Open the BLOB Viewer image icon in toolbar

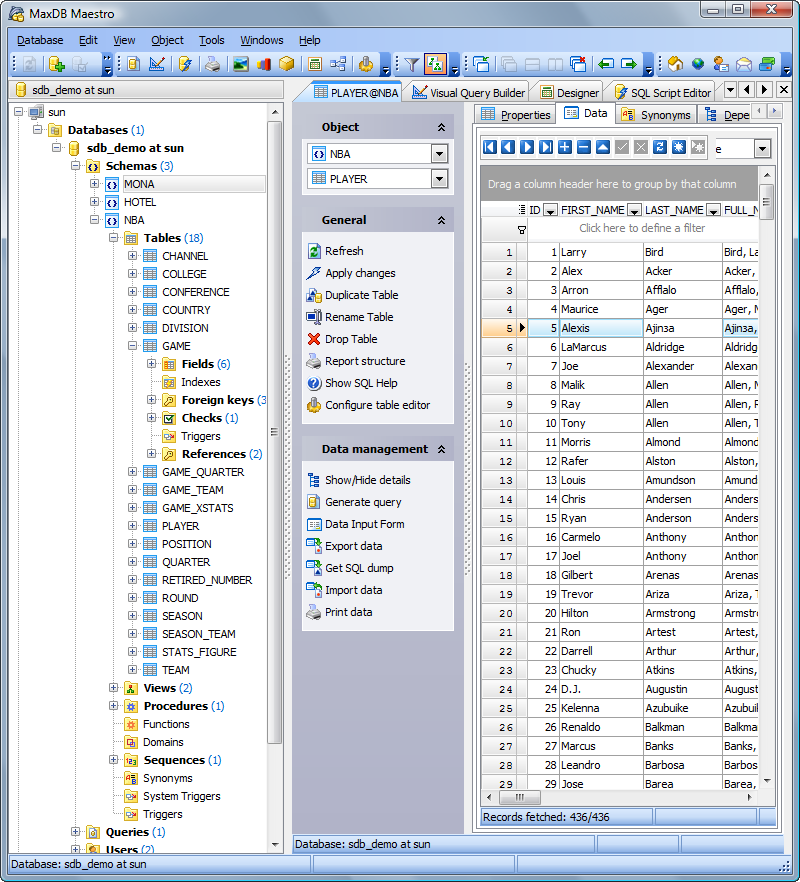(240, 65)
